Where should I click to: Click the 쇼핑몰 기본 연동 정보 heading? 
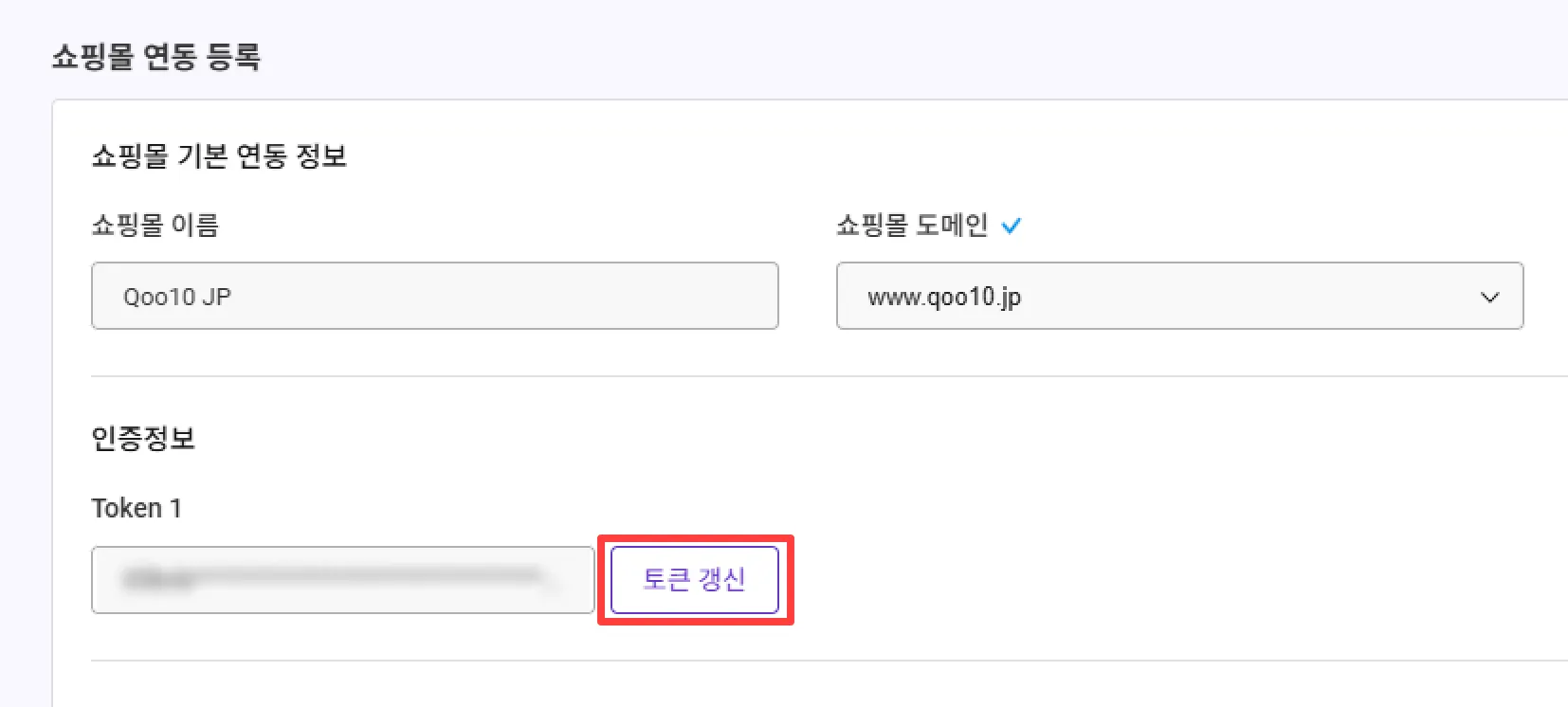pyautogui.click(x=219, y=156)
